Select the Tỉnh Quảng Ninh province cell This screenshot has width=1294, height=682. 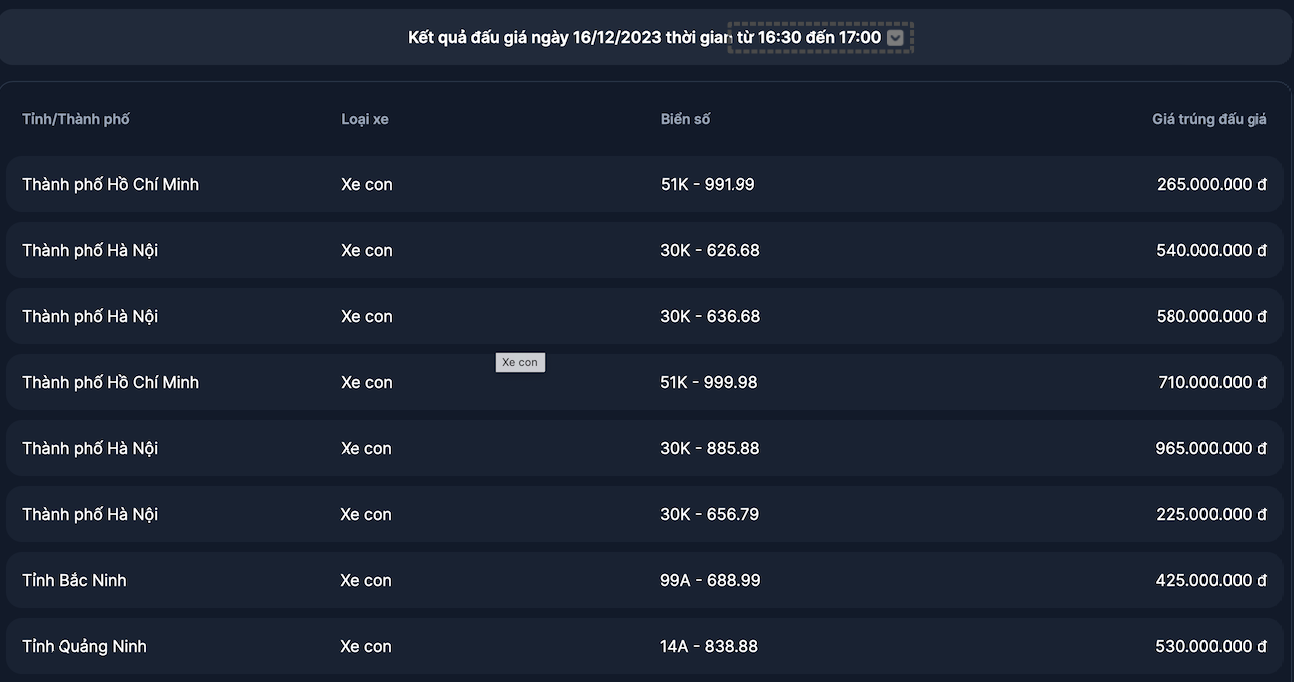(85, 646)
